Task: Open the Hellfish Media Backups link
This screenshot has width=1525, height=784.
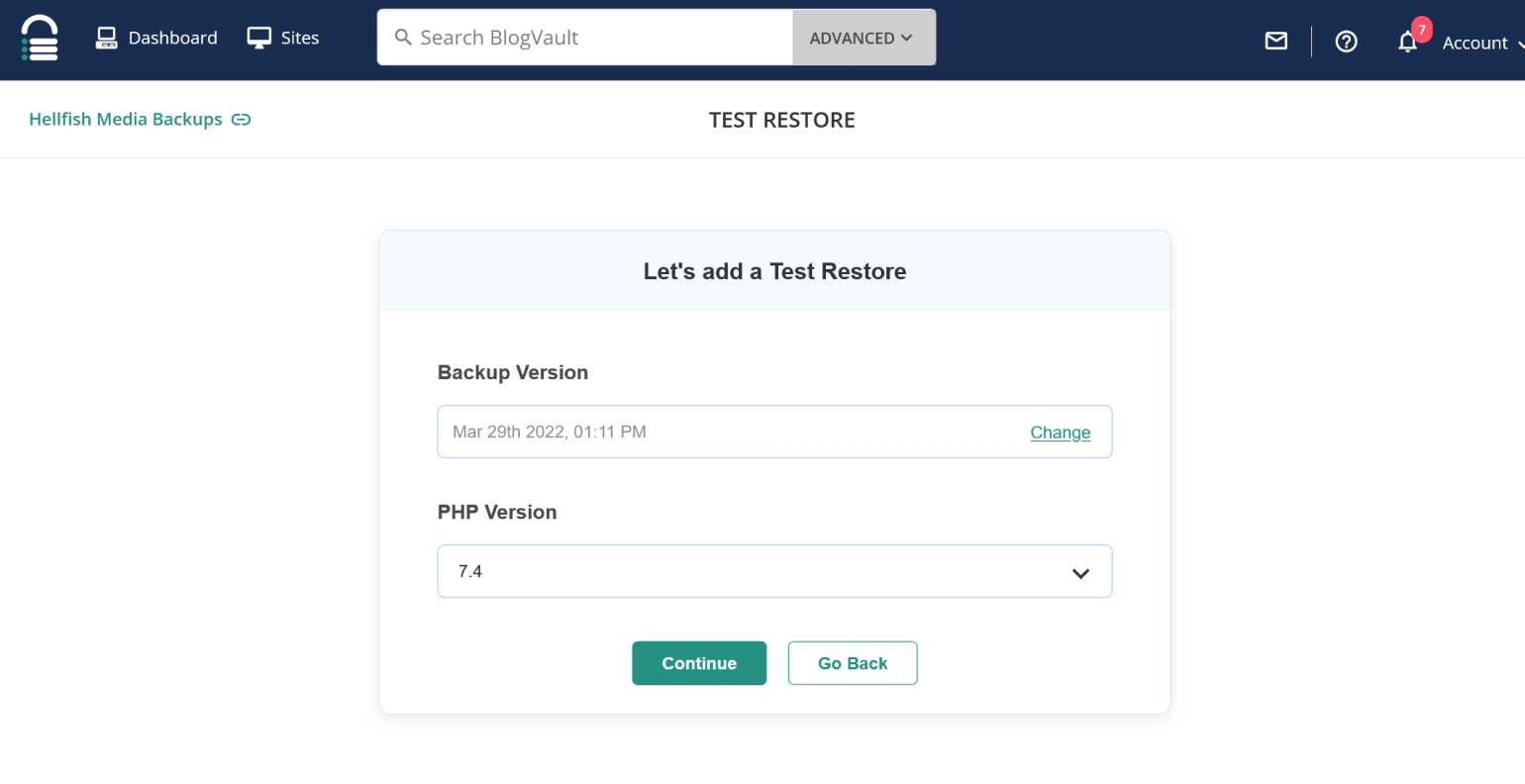Action: (x=126, y=119)
